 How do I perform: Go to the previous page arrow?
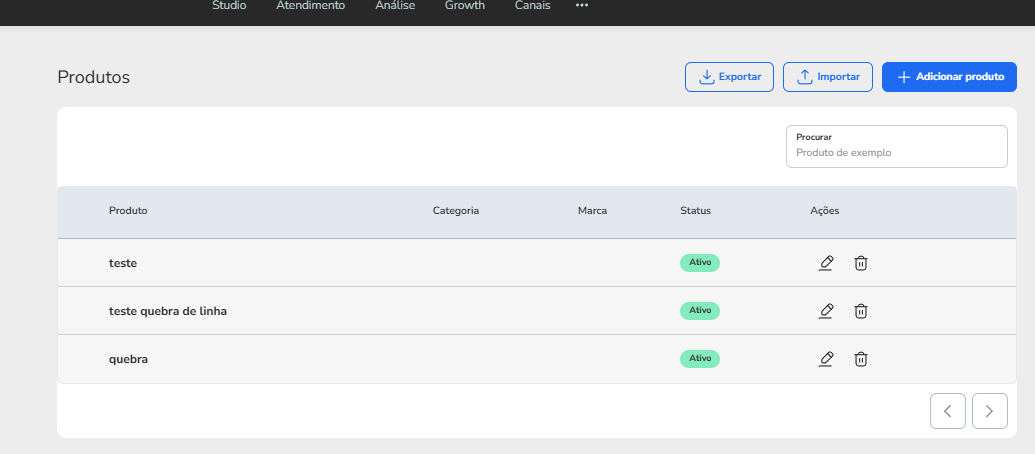[948, 411]
